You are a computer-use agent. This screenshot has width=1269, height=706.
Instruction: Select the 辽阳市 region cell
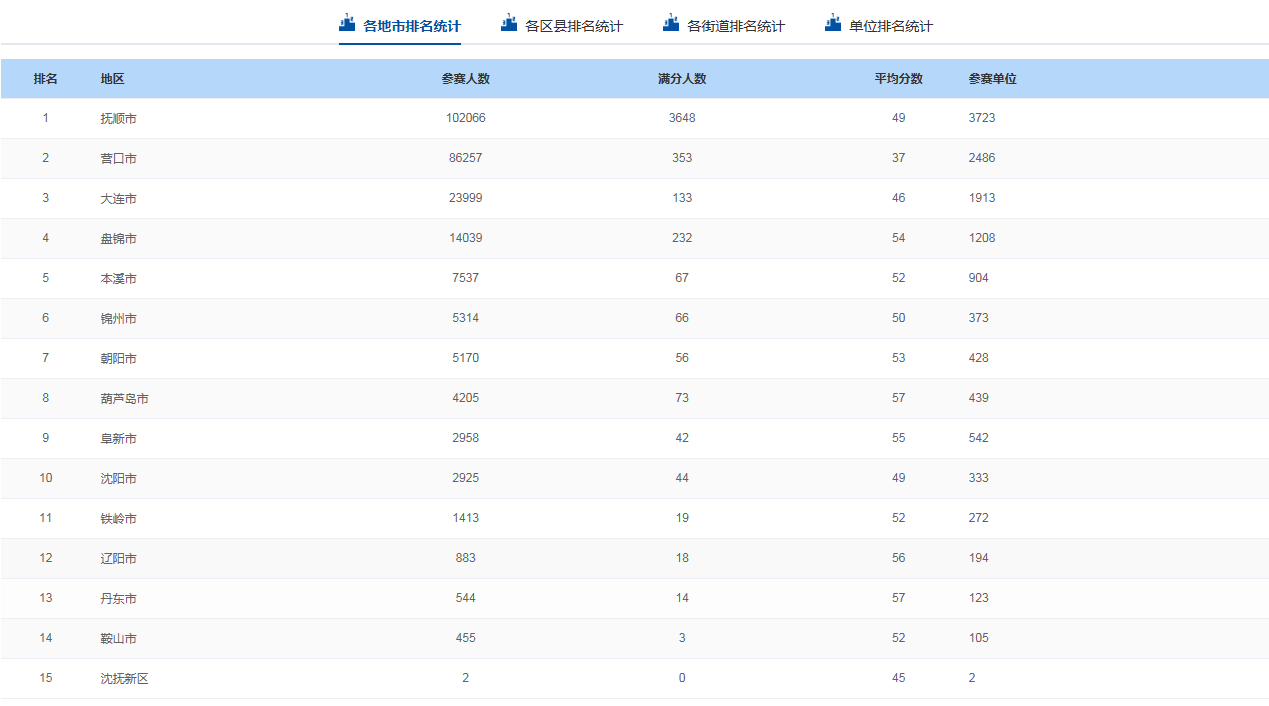118,559
